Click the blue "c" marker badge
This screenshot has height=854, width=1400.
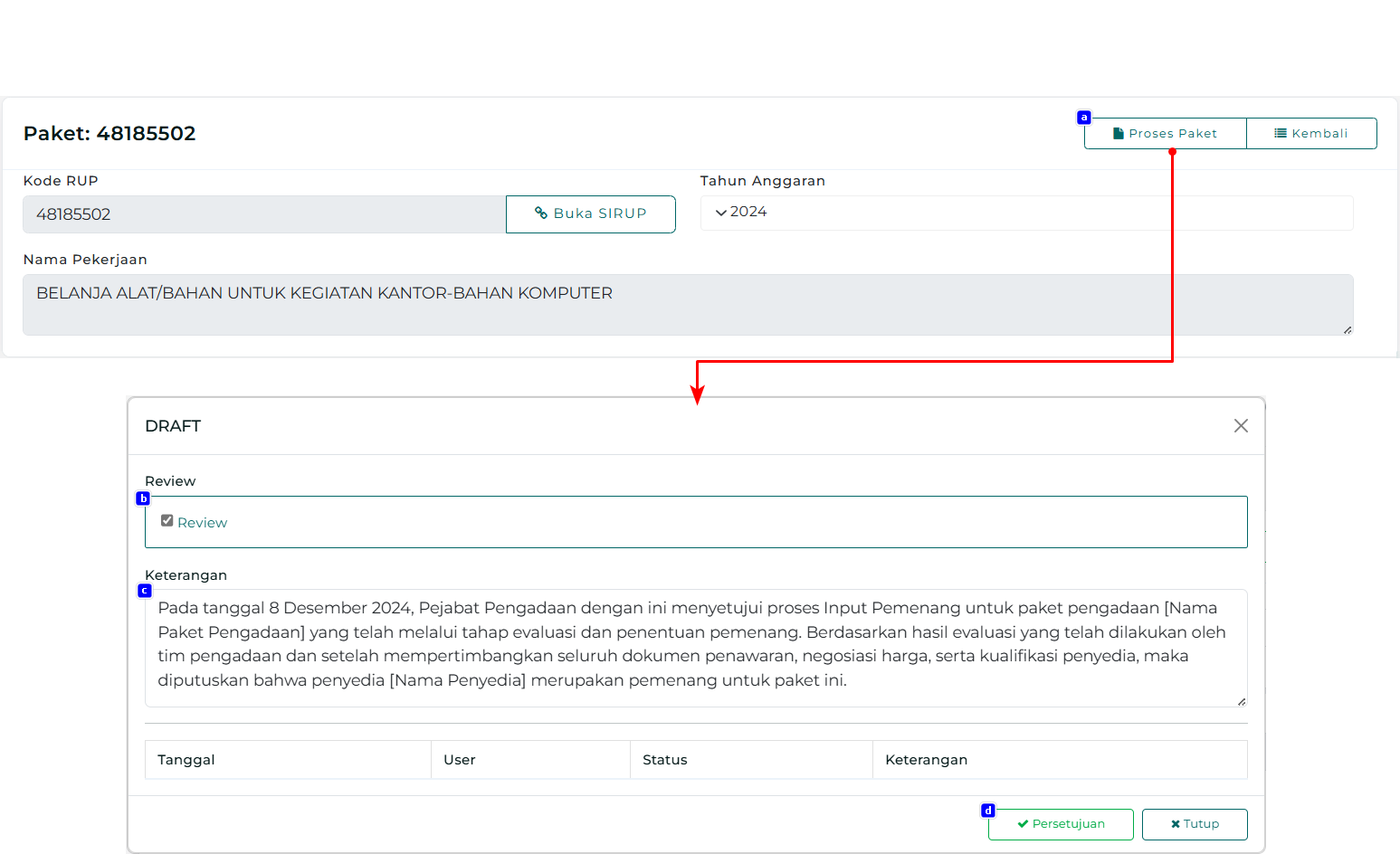click(144, 591)
